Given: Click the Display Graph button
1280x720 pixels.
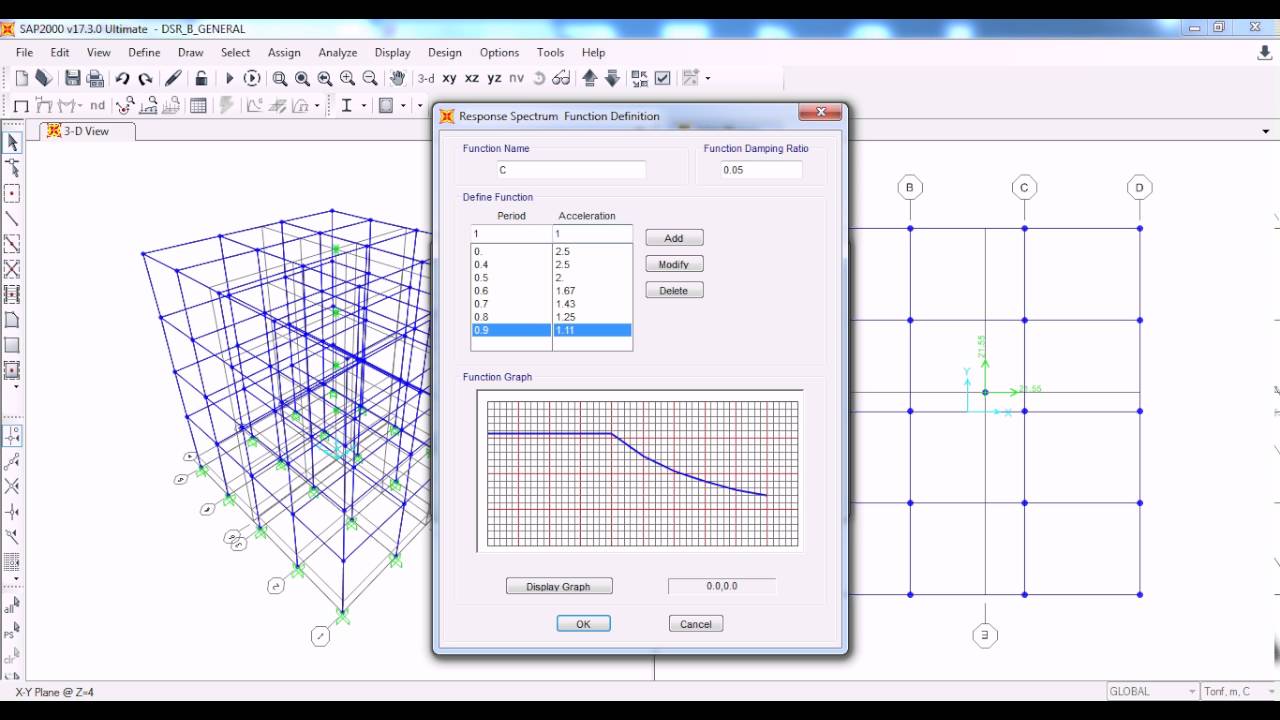Looking at the screenshot, I should pyautogui.click(x=559, y=586).
